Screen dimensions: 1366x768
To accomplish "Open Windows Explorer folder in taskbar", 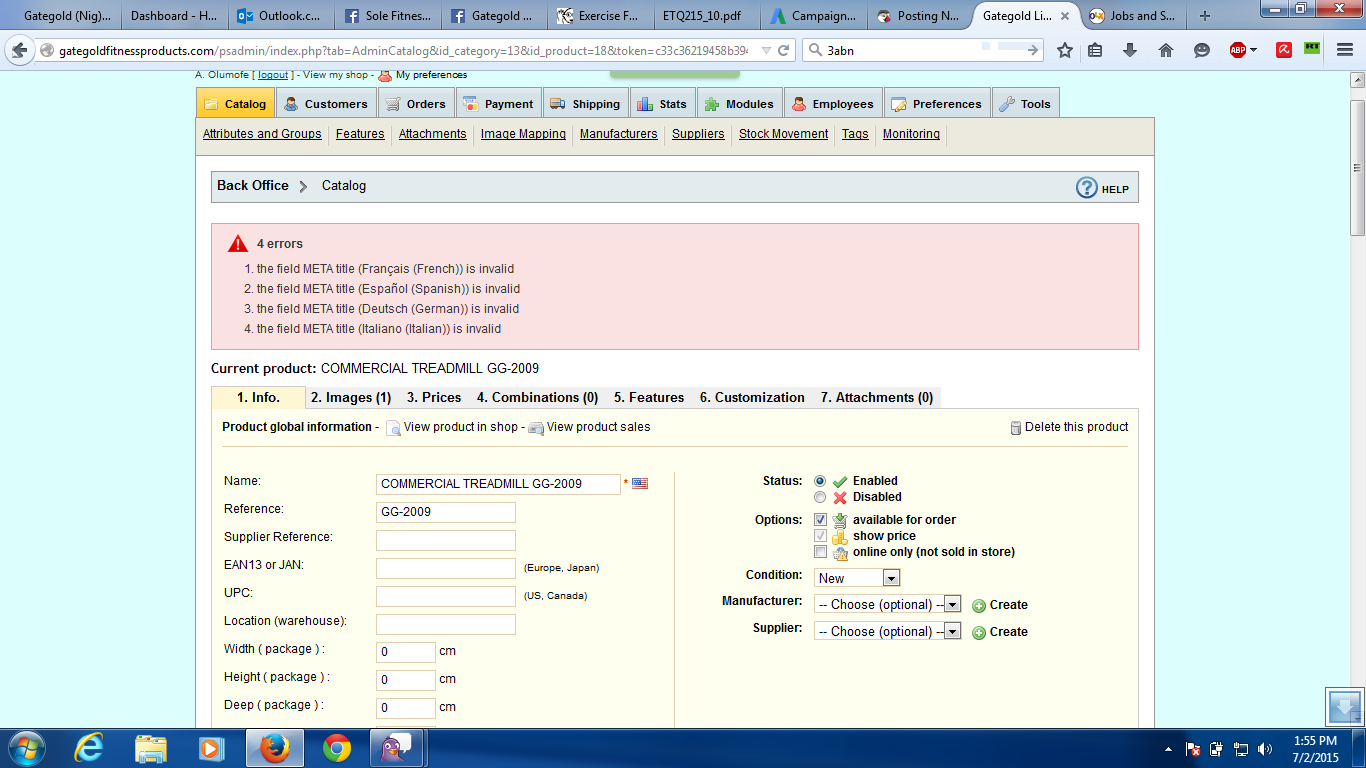I will pyautogui.click(x=150, y=748).
